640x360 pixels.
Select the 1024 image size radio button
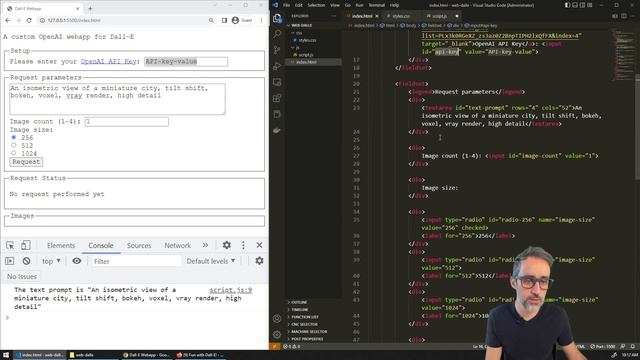[13, 153]
